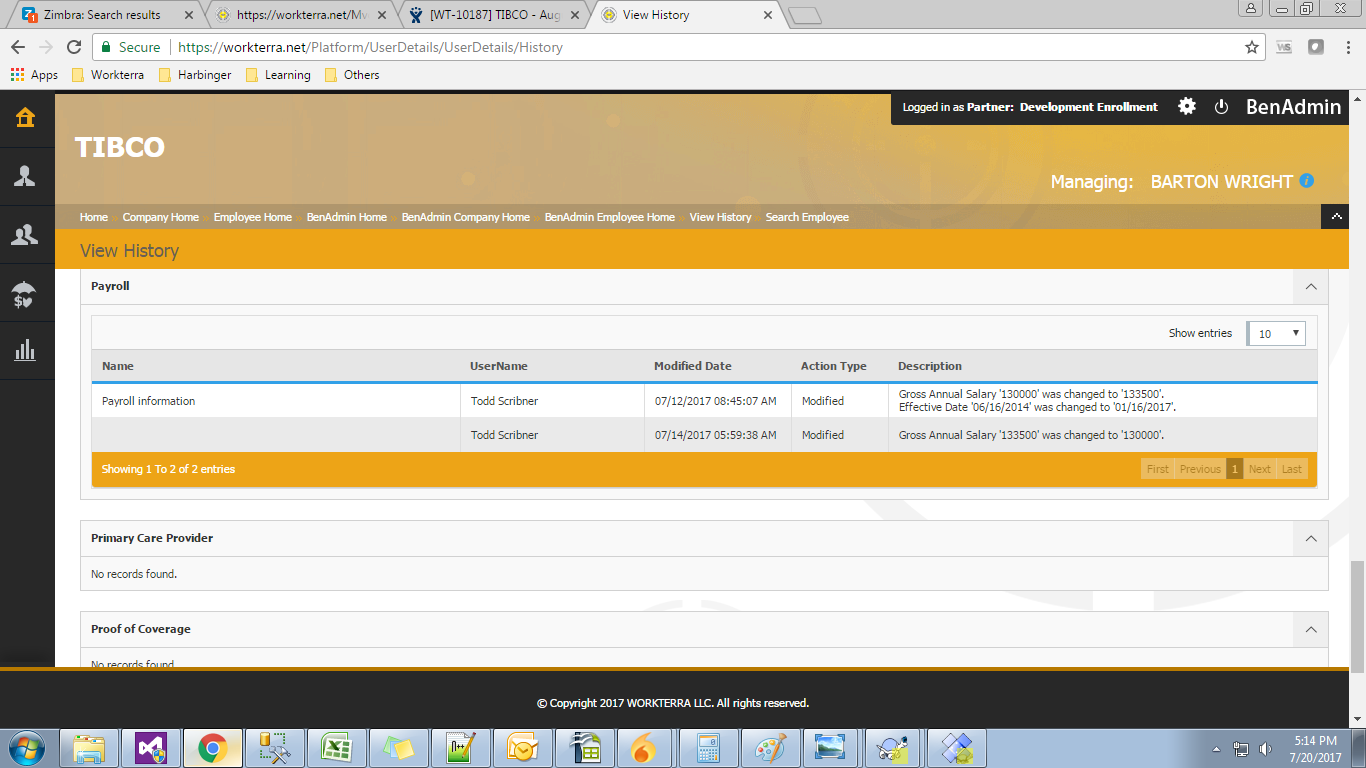The height and width of the screenshot is (768, 1366).
Task: Go to BenAdmin Company Home breadcrumb
Action: click(x=466, y=217)
